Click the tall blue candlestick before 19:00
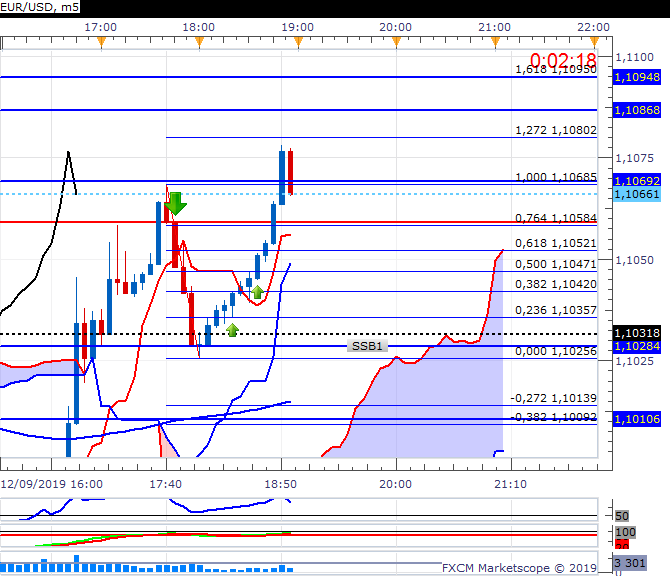Screen dimensions: 670x576 pos(282,176)
